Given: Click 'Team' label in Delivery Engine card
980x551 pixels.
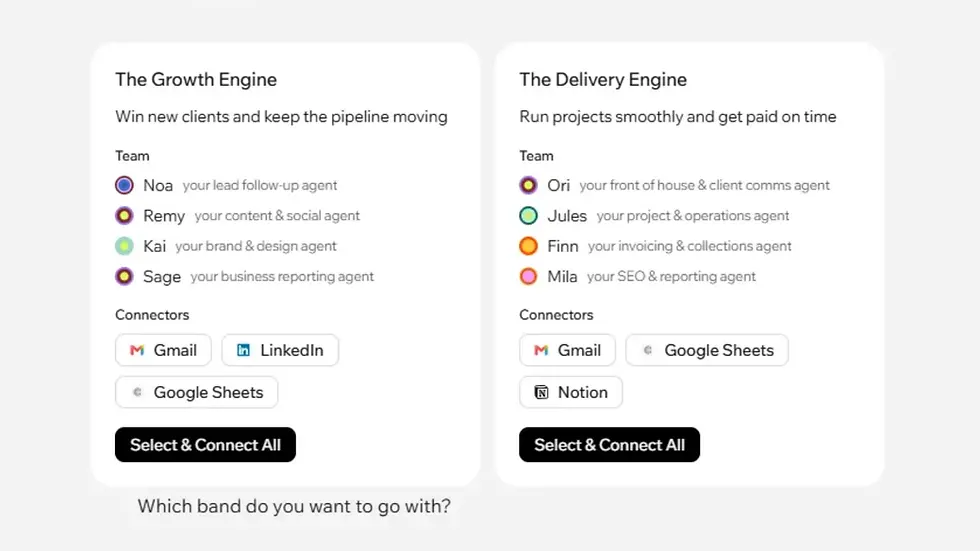Looking at the screenshot, I should point(536,156).
